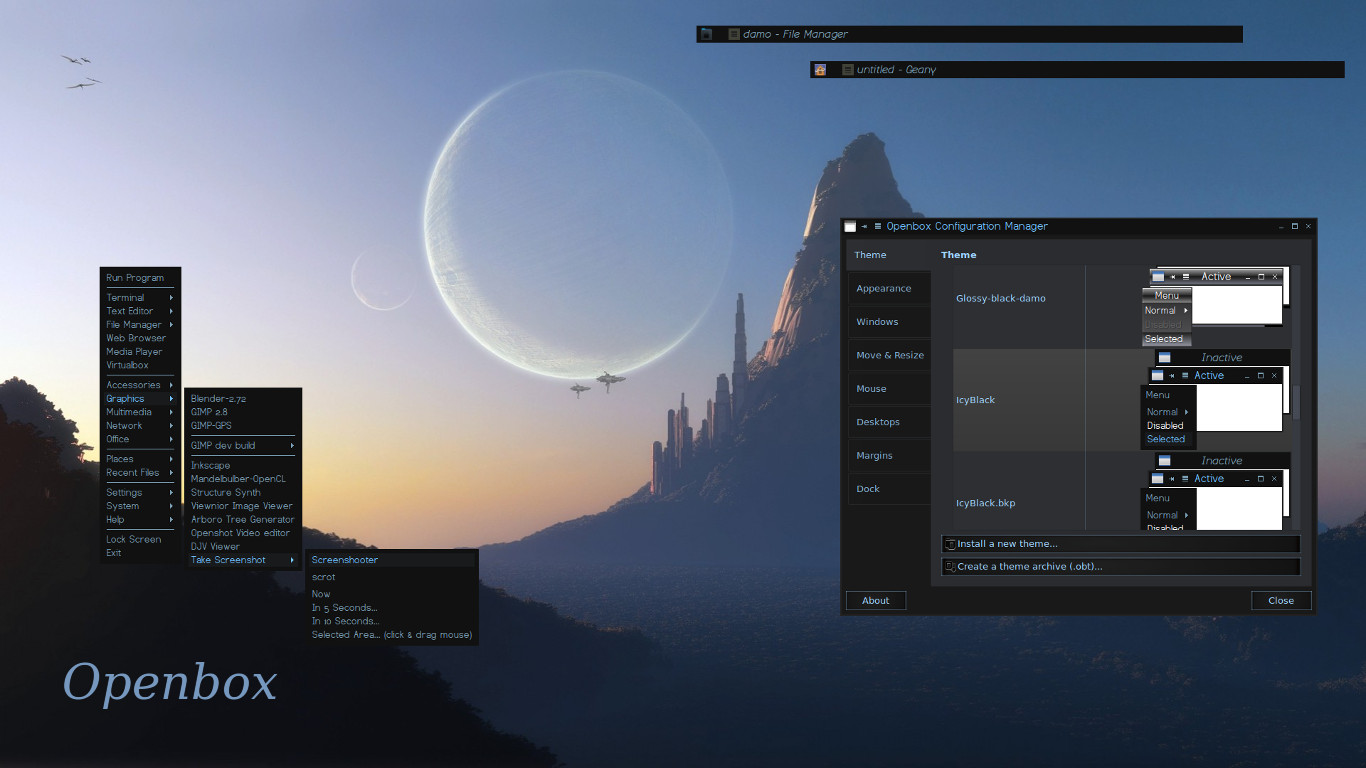Expand the Places submenu arrow

pyautogui.click(x=171, y=459)
